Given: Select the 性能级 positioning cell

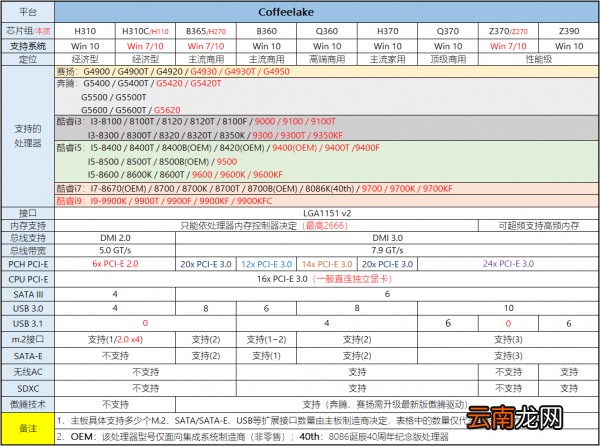Looking at the screenshot, I should point(538,59).
